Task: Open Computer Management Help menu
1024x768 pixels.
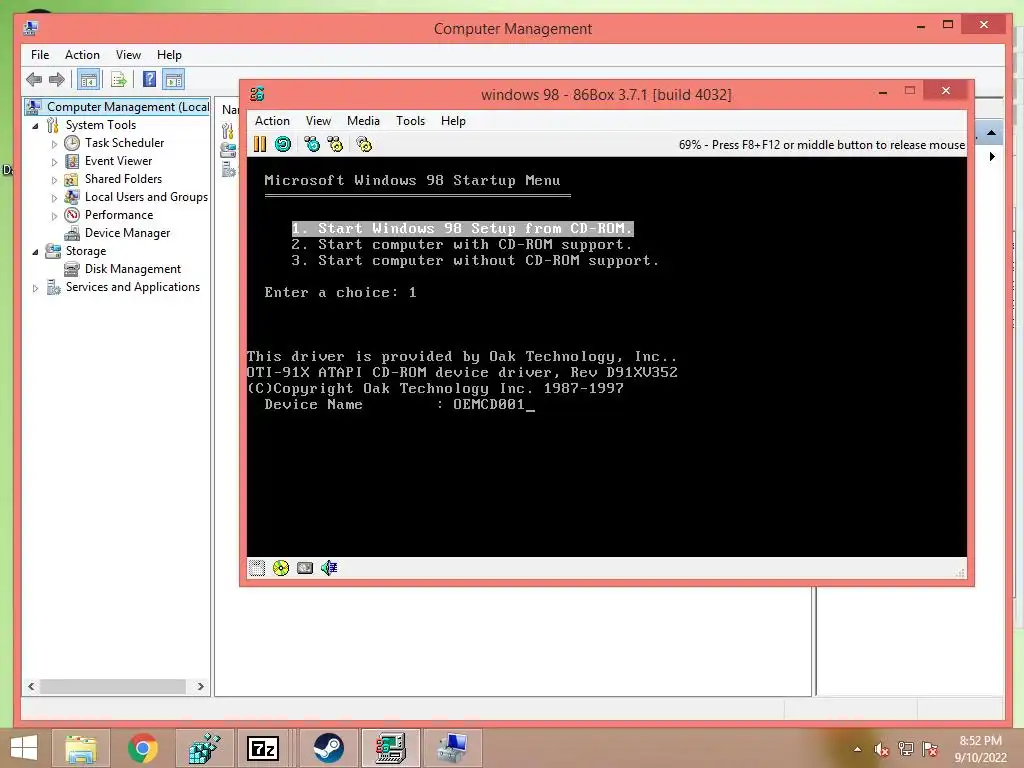Action: (169, 55)
